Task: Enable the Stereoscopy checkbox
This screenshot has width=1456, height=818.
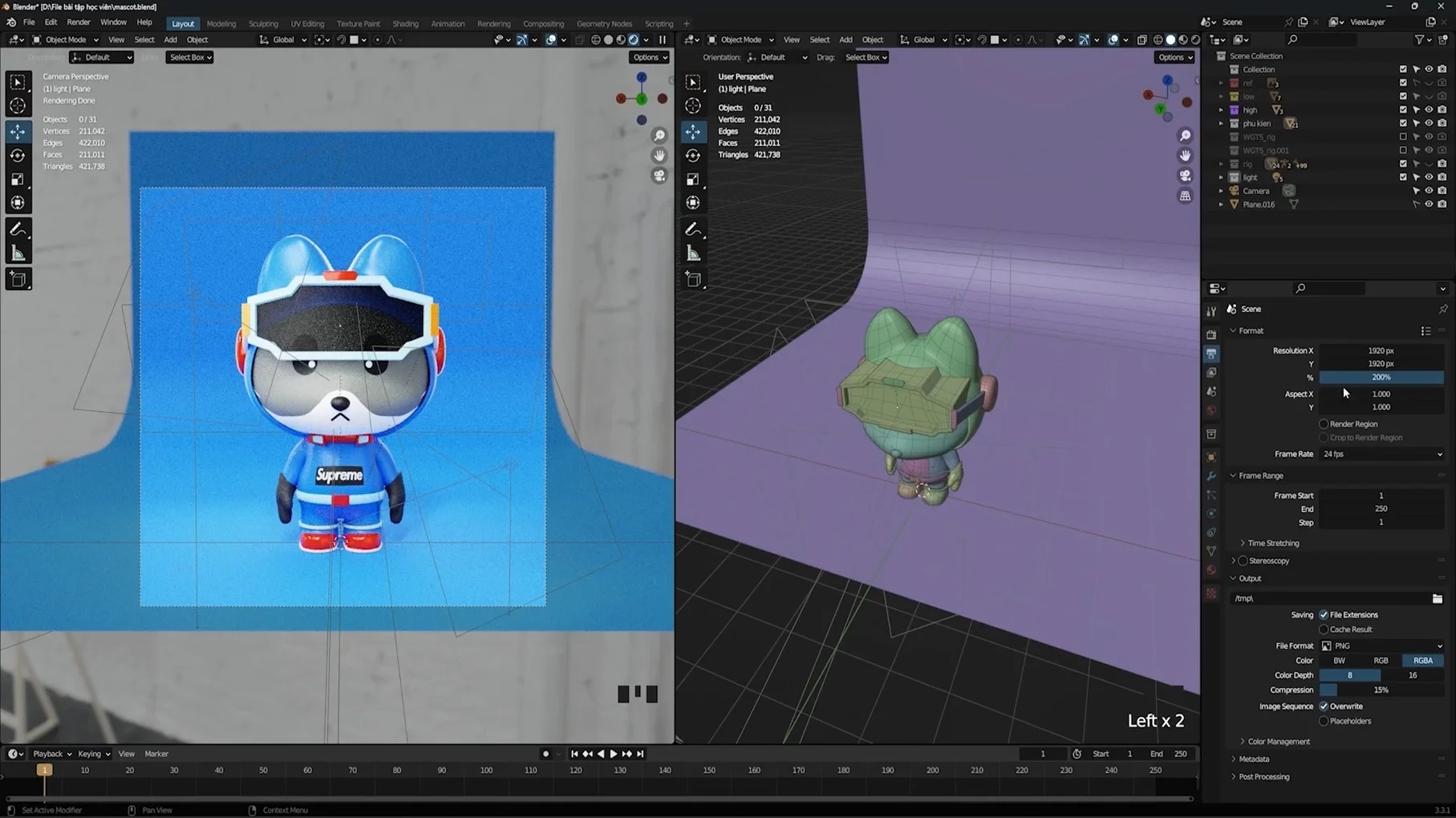Action: (x=1243, y=561)
